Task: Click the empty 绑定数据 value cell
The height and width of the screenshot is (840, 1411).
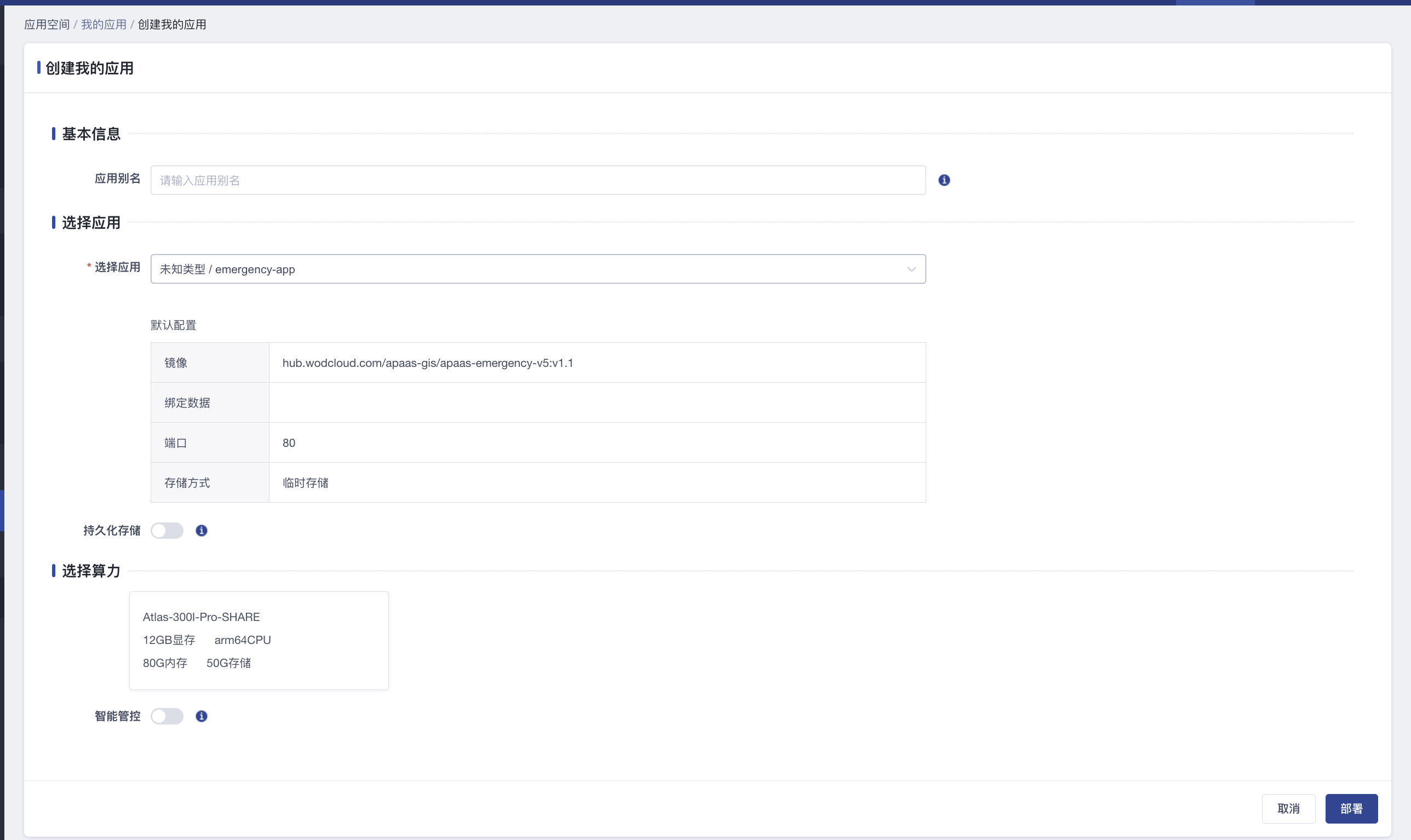Action: click(597, 402)
